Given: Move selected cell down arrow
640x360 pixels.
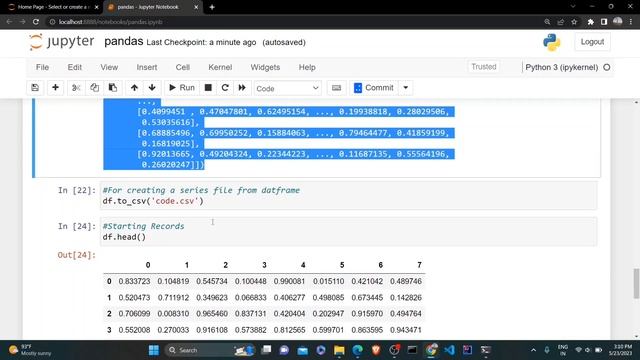Looking at the screenshot, I should pos(152,88).
